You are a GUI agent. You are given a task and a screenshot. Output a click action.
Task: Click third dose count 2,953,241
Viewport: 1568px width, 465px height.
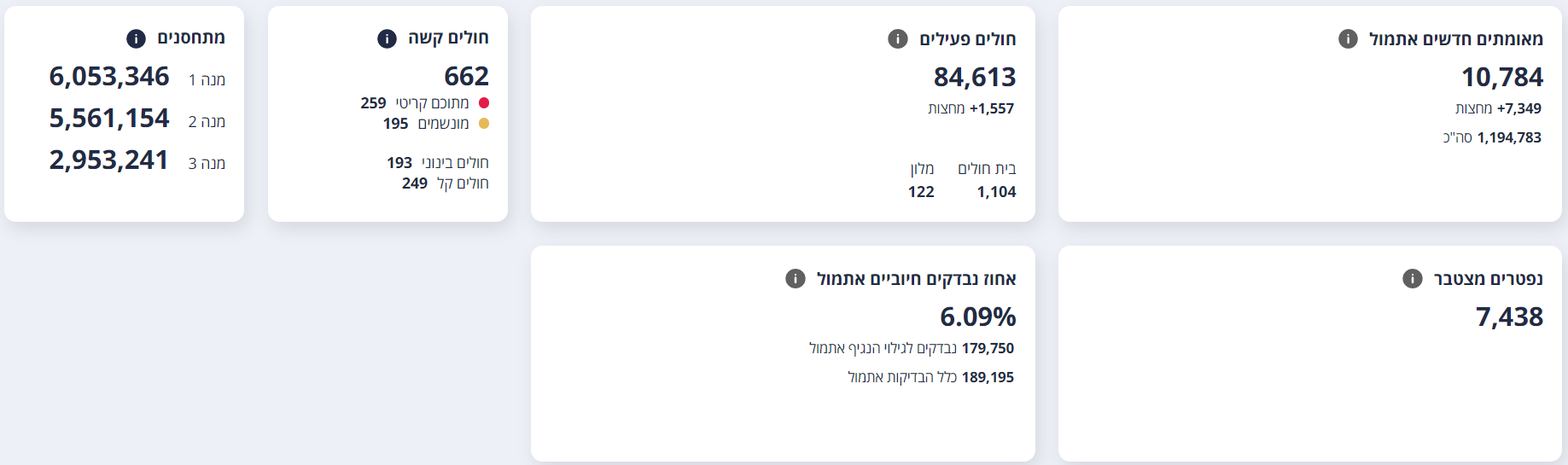(109, 160)
